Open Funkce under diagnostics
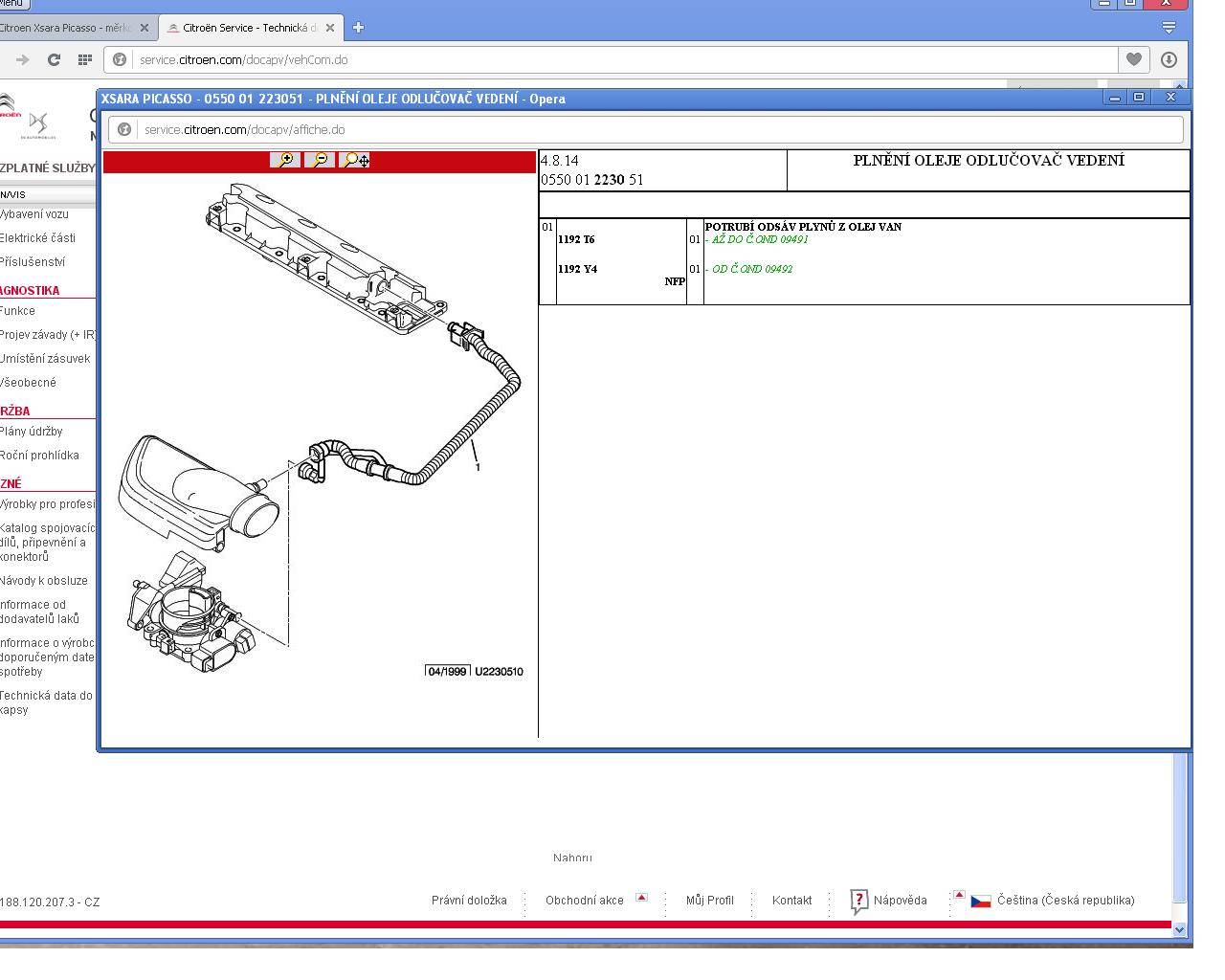This screenshot has height=980, width=1225. [17, 311]
